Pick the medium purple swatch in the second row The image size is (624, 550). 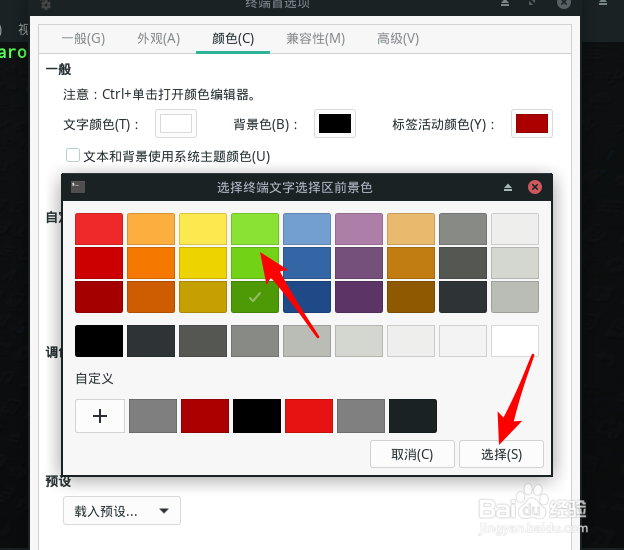pos(359,263)
